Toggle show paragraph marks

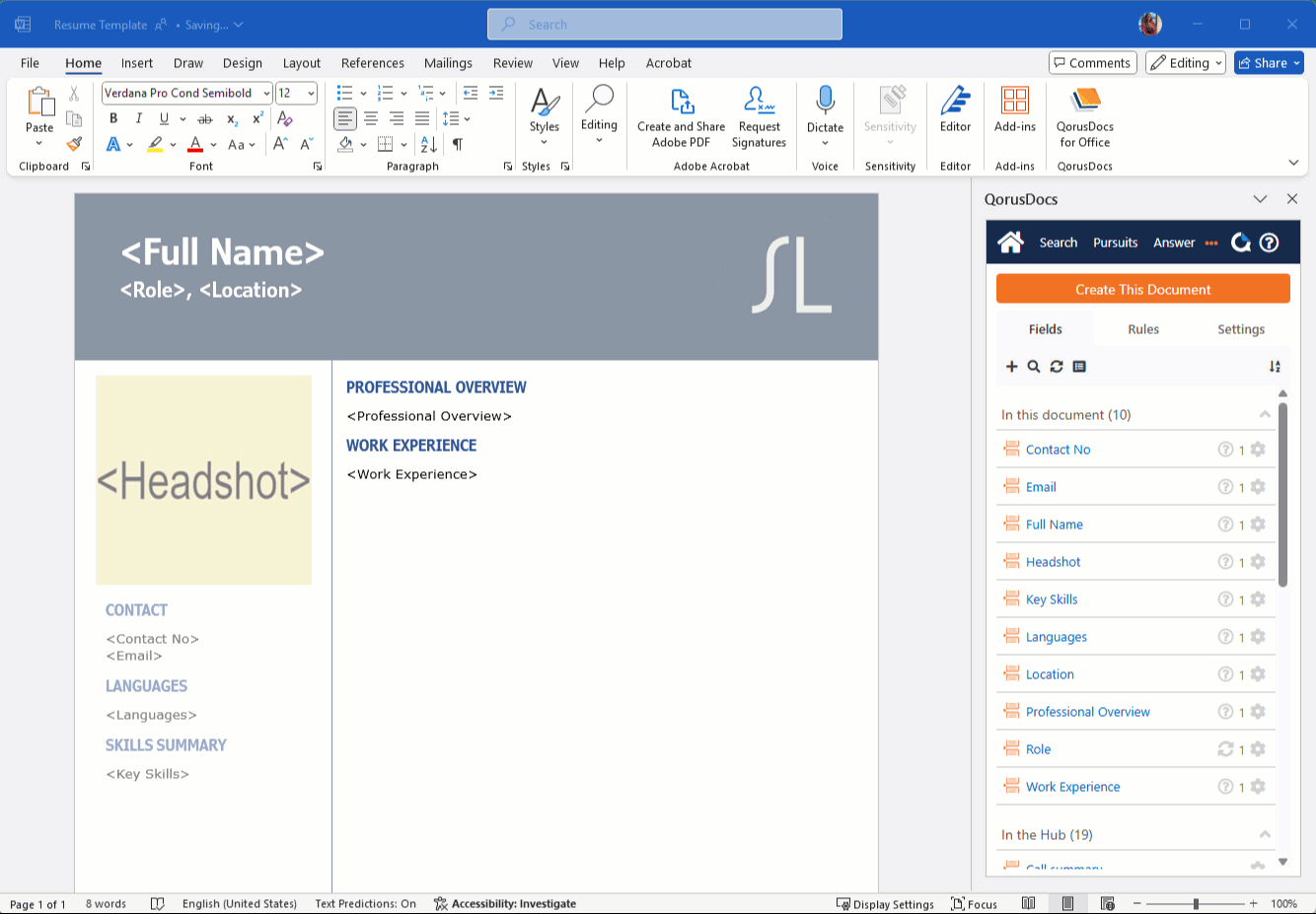click(x=458, y=144)
